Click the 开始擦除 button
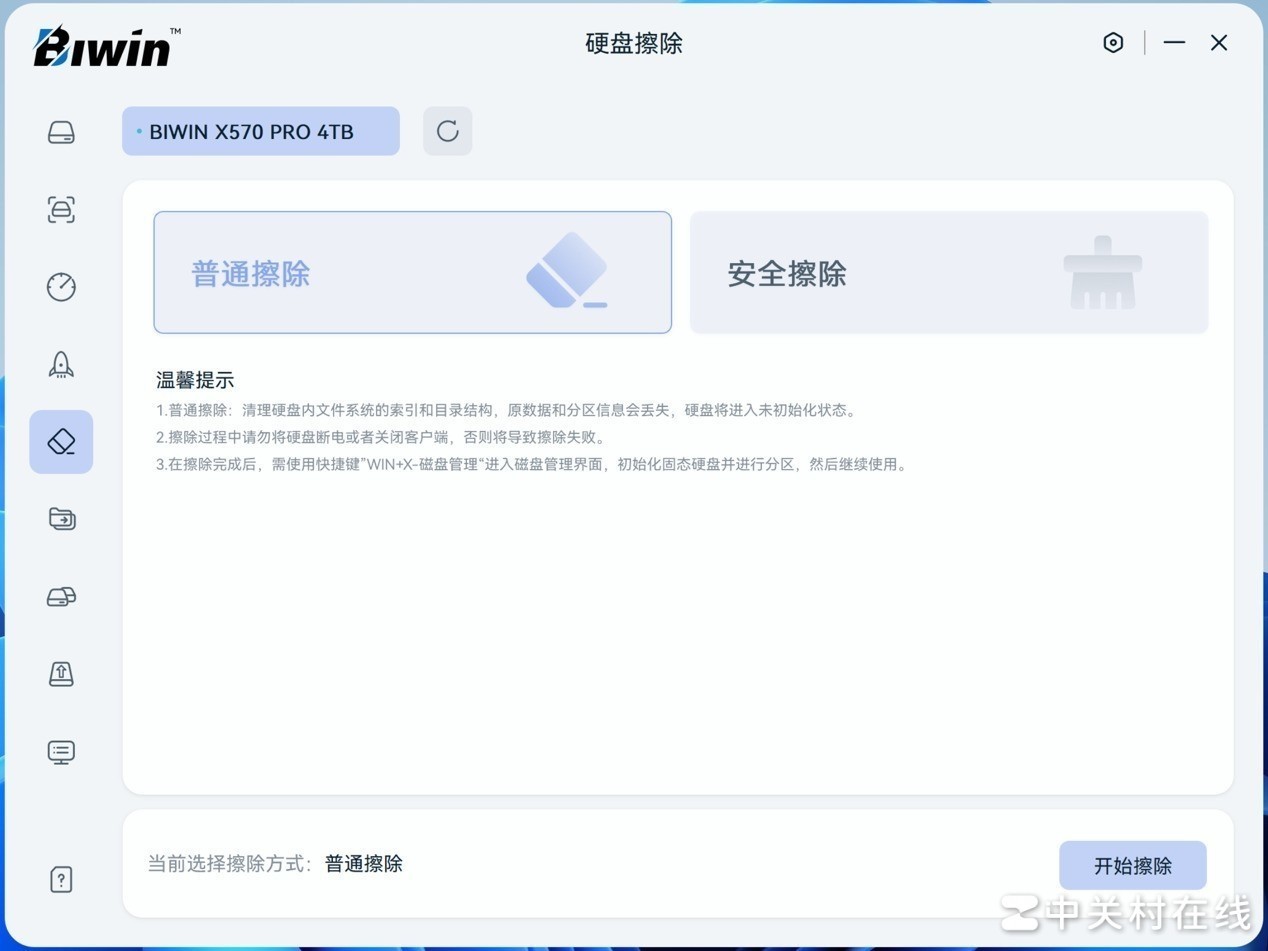Viewport: 1268px width, 951px height. coord(1133,866)
